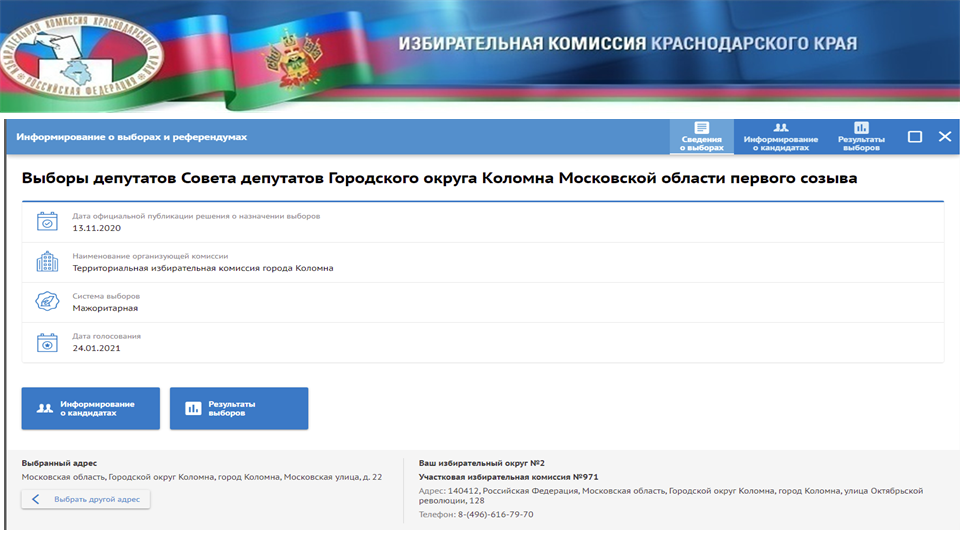Open the top Информирование о кандидатах tab
The image size is (960, 540).
tap(781, 137)
